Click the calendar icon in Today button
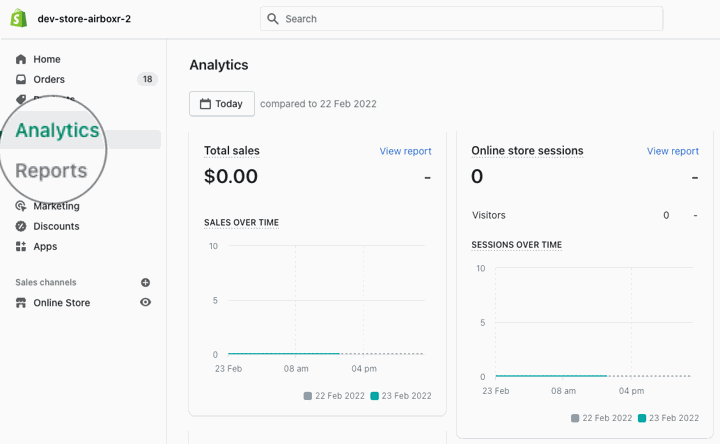Image resolution: width=720 pixels, height=444 pixels. tap(205, 104)
